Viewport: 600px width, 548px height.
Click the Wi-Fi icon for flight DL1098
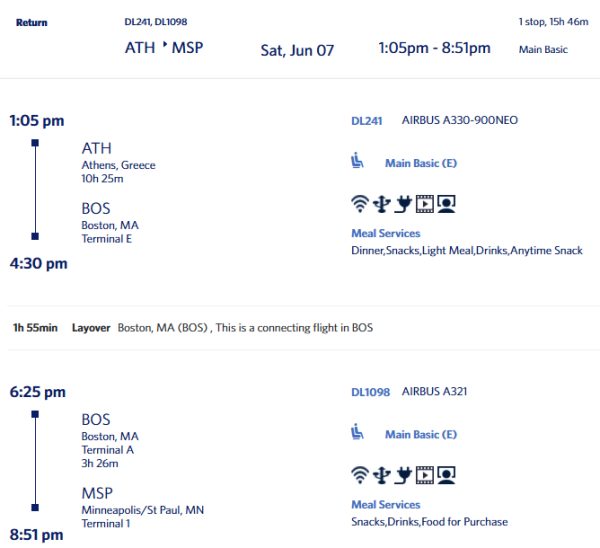[360, 475]
